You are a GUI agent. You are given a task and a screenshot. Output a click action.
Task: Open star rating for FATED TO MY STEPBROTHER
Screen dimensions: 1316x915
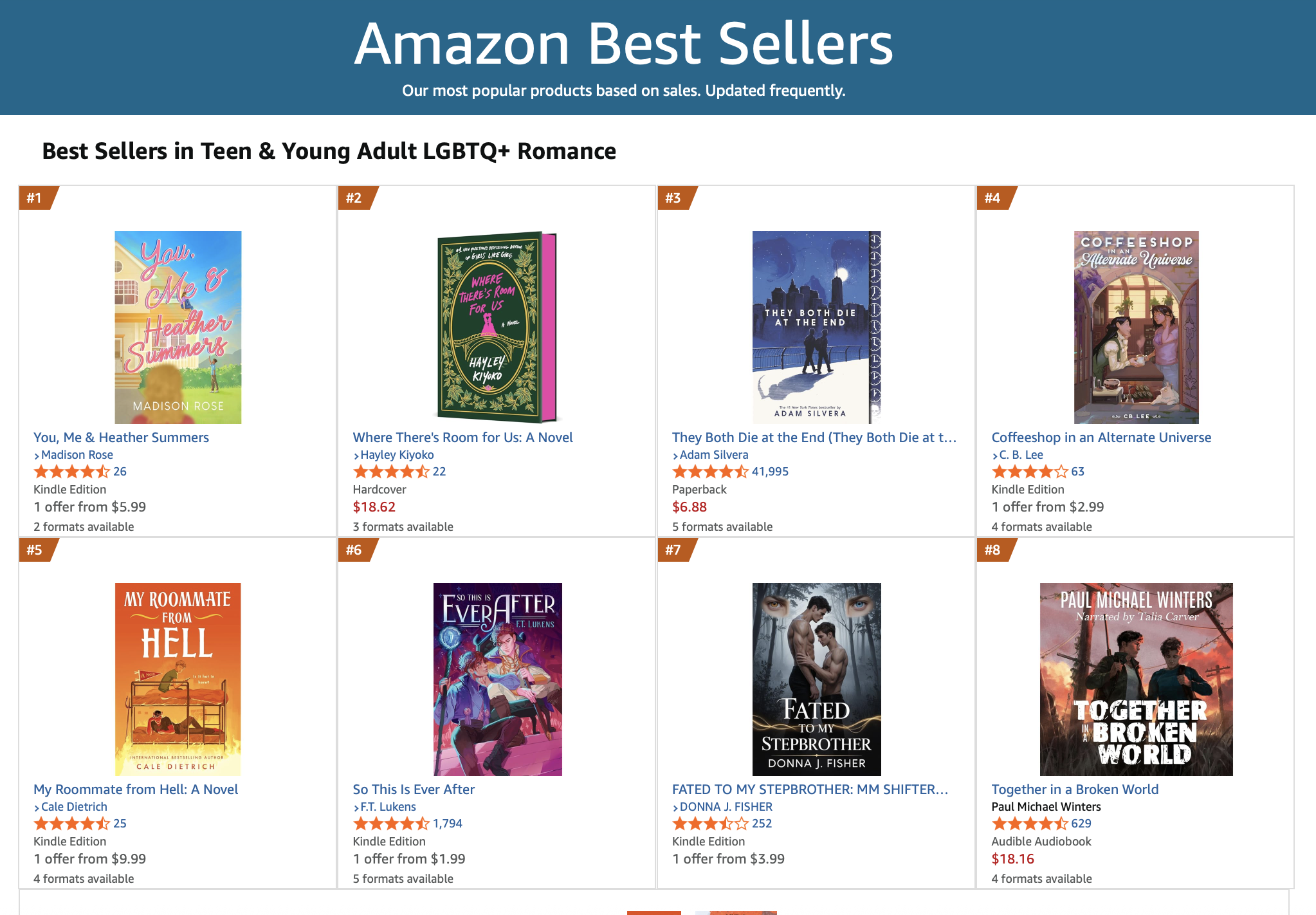[710, 824]
